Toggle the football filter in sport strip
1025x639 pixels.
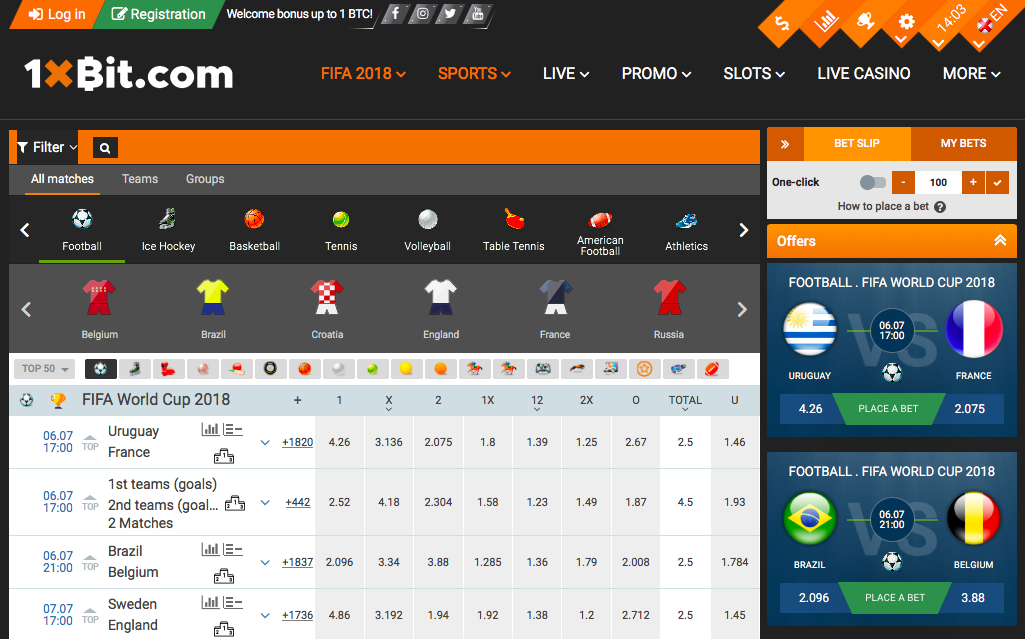click(x=101, y=369)
